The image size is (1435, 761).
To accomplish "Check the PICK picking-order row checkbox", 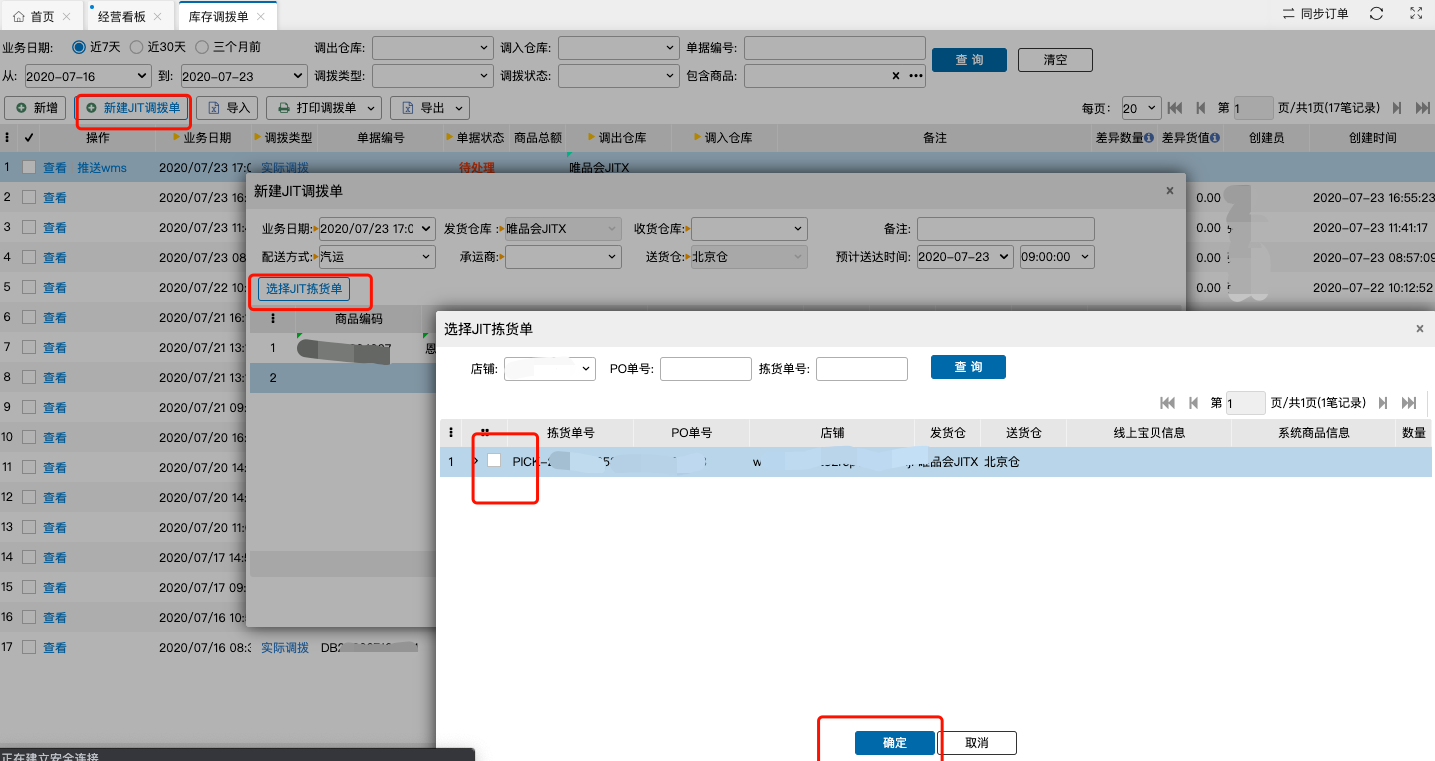I will point(494,461).
